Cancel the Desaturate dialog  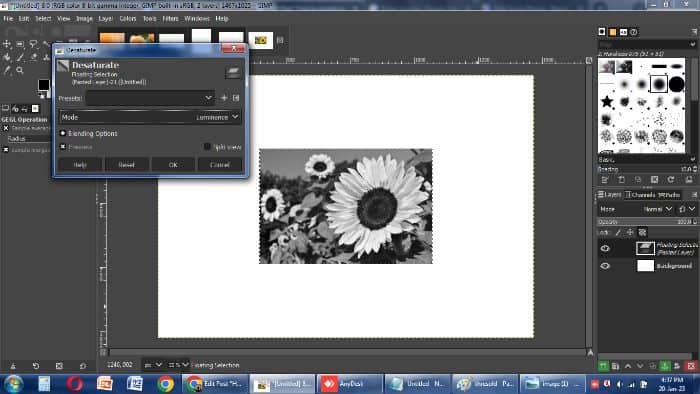[x=220, y=165]
